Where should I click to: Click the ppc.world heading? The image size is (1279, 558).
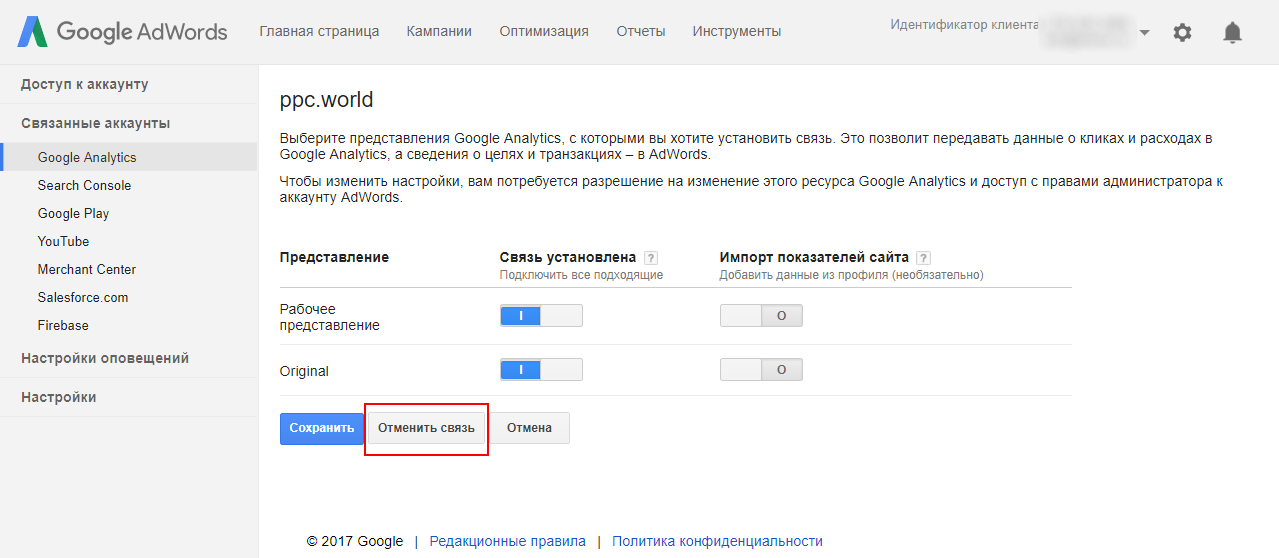(x=327, y=100)
